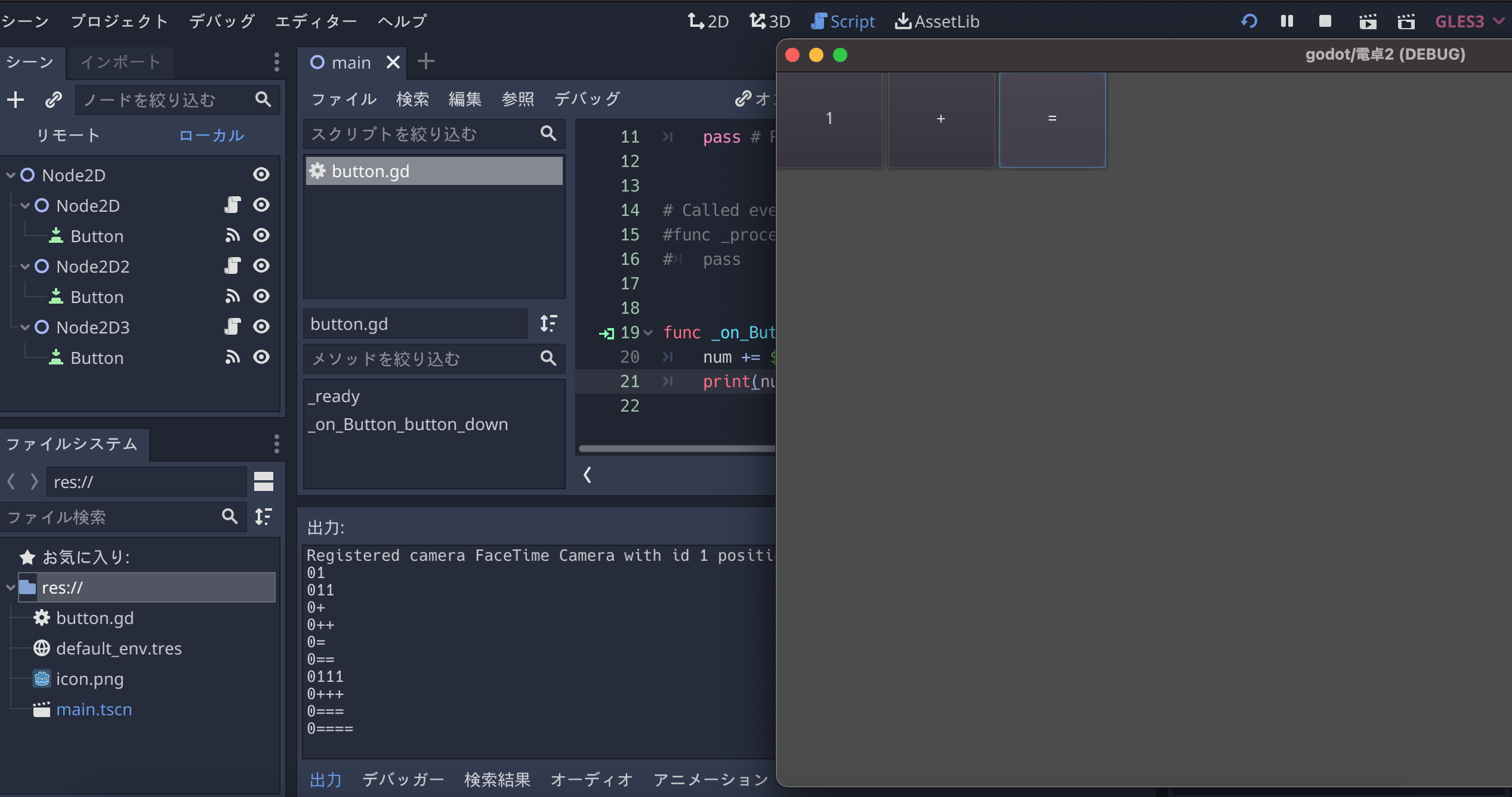Viewport: 1512px width, 797px height.
Task: Open the script attached to the first Node2D
Action: (x=232, y=205)
